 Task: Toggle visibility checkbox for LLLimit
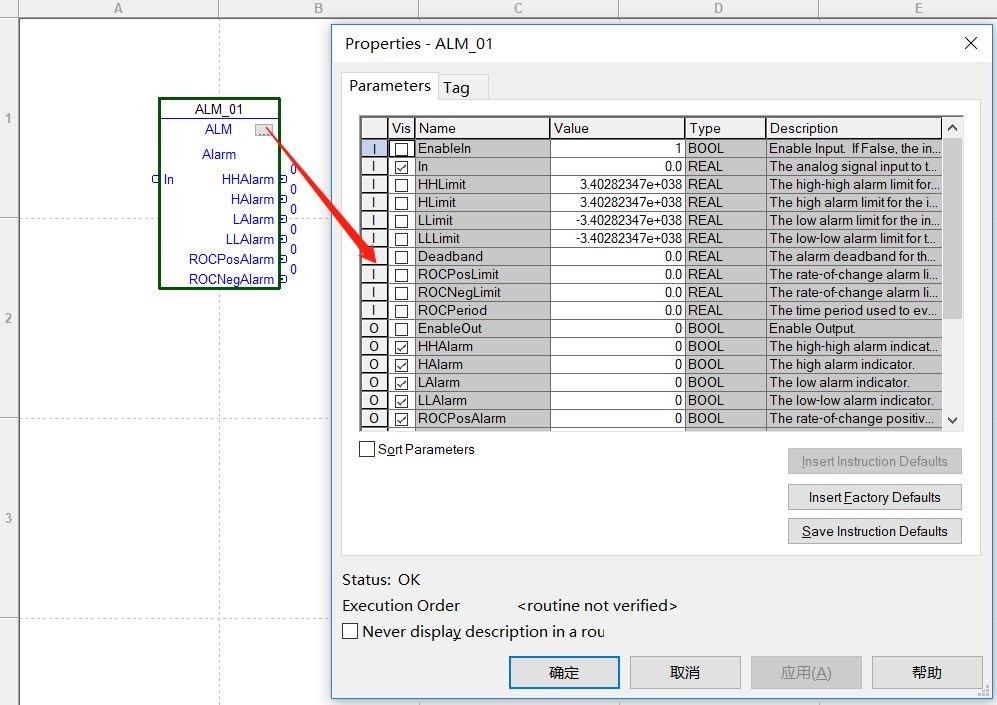(x=401, y=239)
